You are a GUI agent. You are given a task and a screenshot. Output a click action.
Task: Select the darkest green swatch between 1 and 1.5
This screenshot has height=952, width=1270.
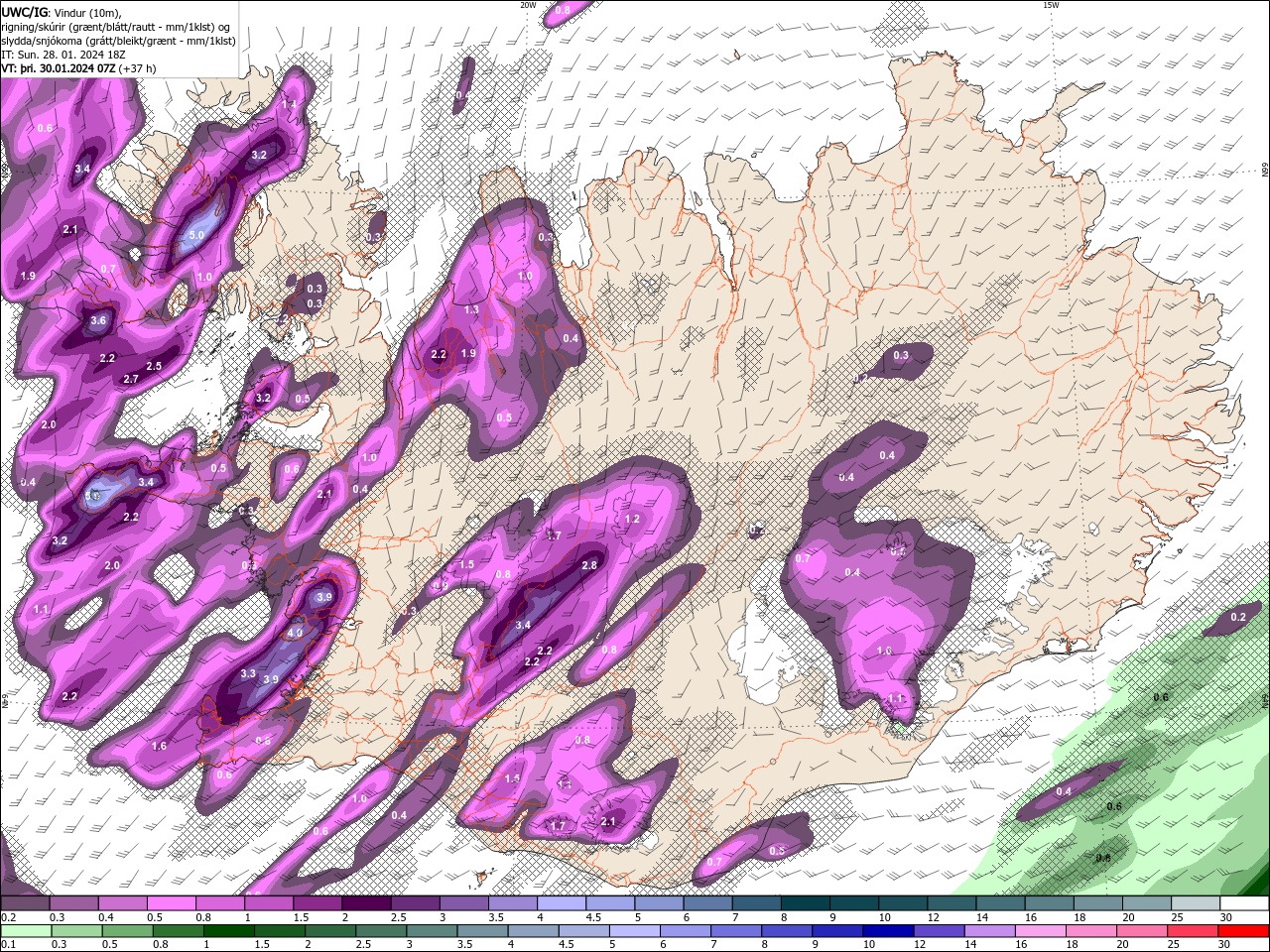tap(229, 931)
